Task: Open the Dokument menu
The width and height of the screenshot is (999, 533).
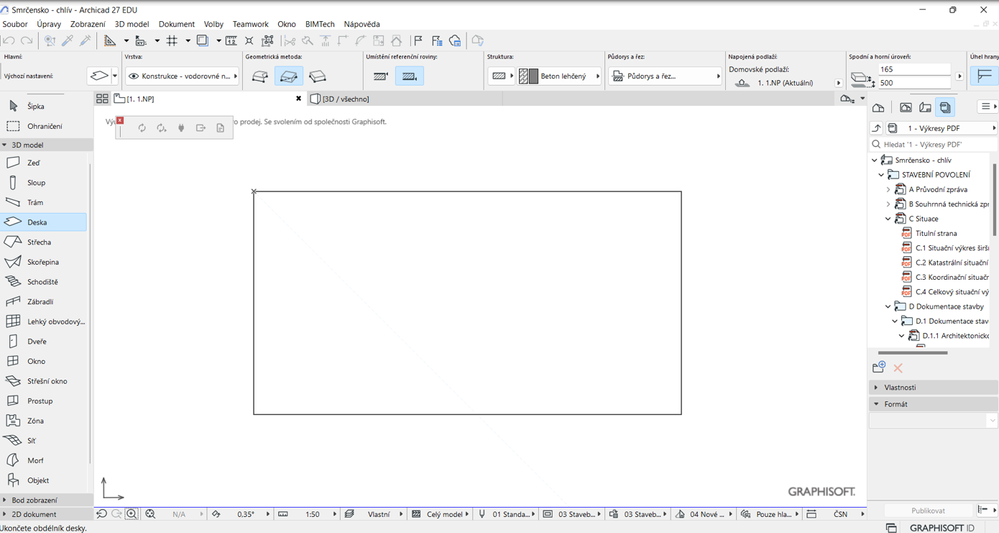Action: click(177, 23)
